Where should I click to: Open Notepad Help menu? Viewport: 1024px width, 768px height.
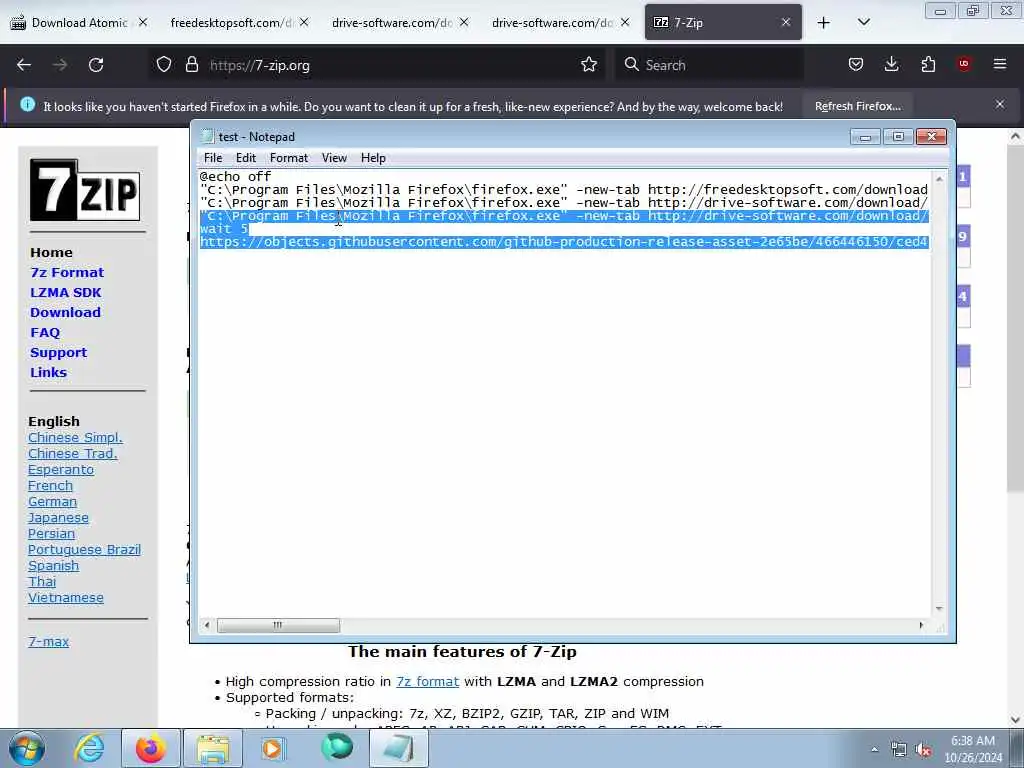pyautogui.click(x=373, y=158)
